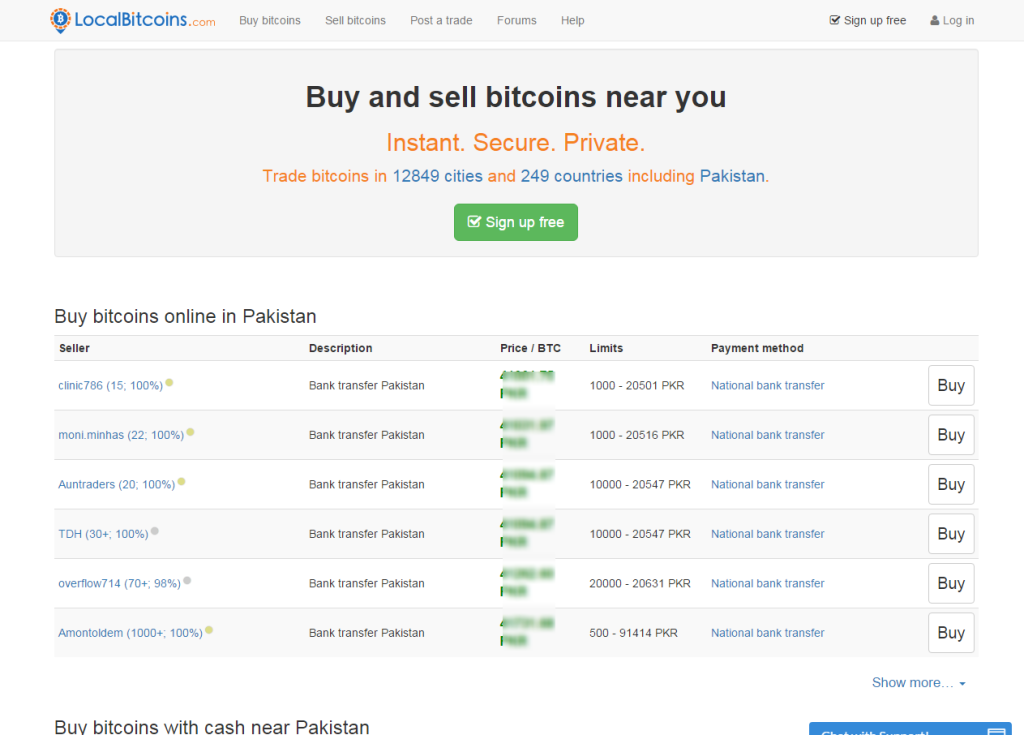1024x735 pixels.
Task: Click National bank transfer in Auntraders row
Action: click(x=767, y=485)
